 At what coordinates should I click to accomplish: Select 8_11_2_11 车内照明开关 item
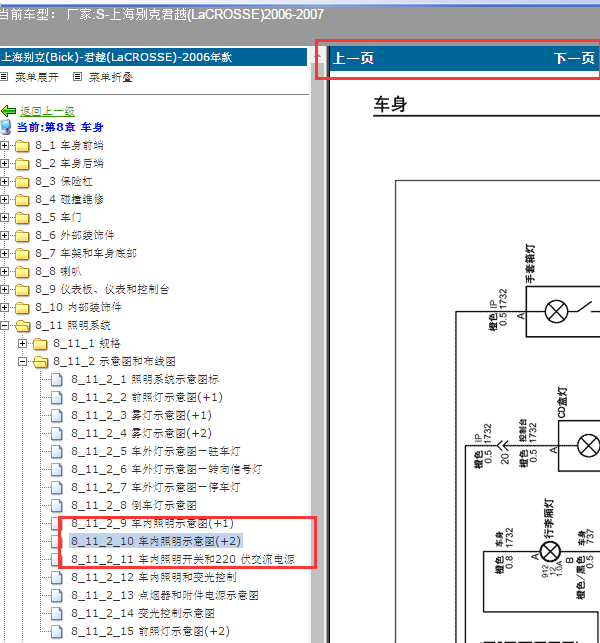click(183, 559)
